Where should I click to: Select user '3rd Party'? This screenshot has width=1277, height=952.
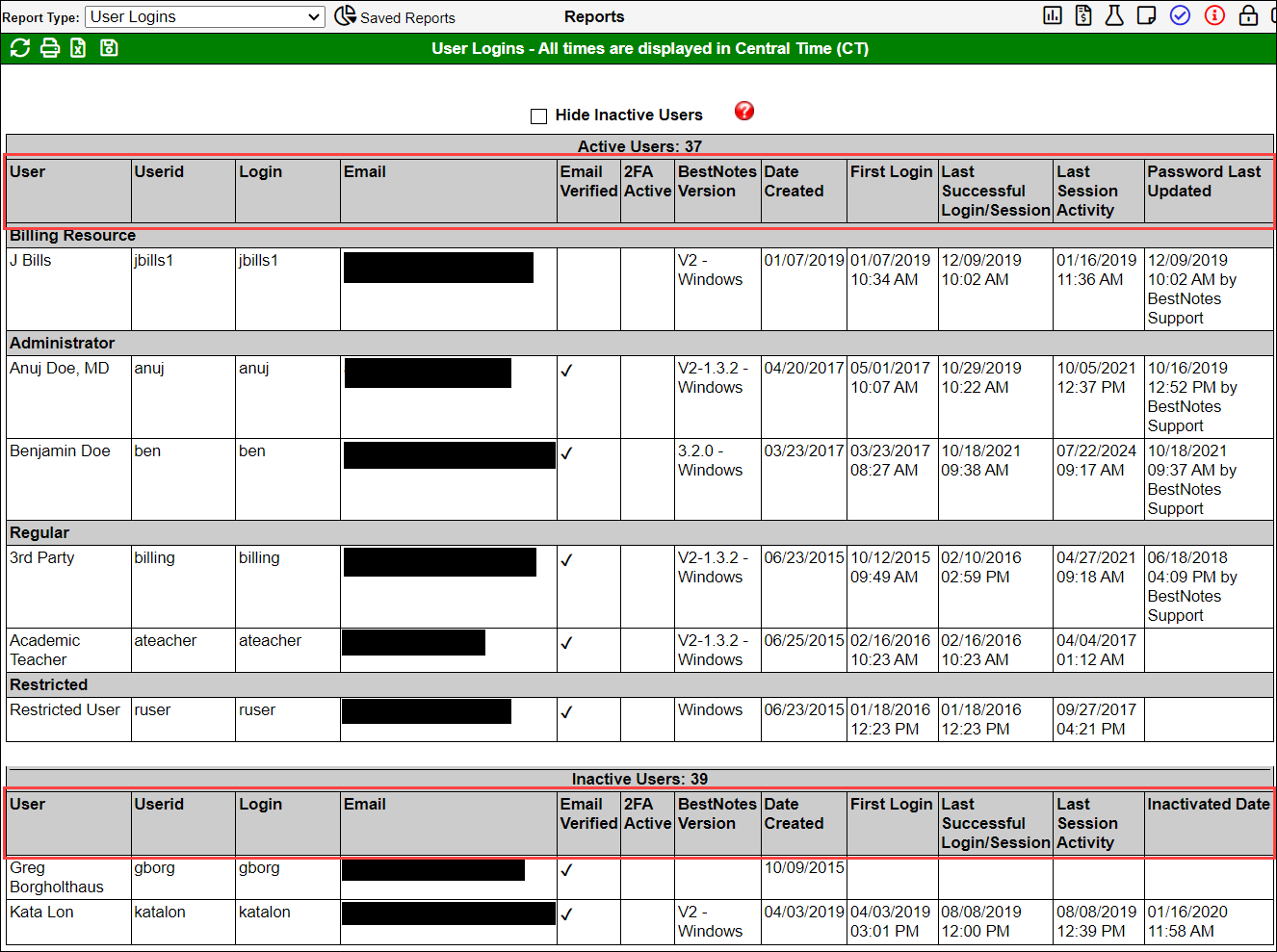(68, 586)
